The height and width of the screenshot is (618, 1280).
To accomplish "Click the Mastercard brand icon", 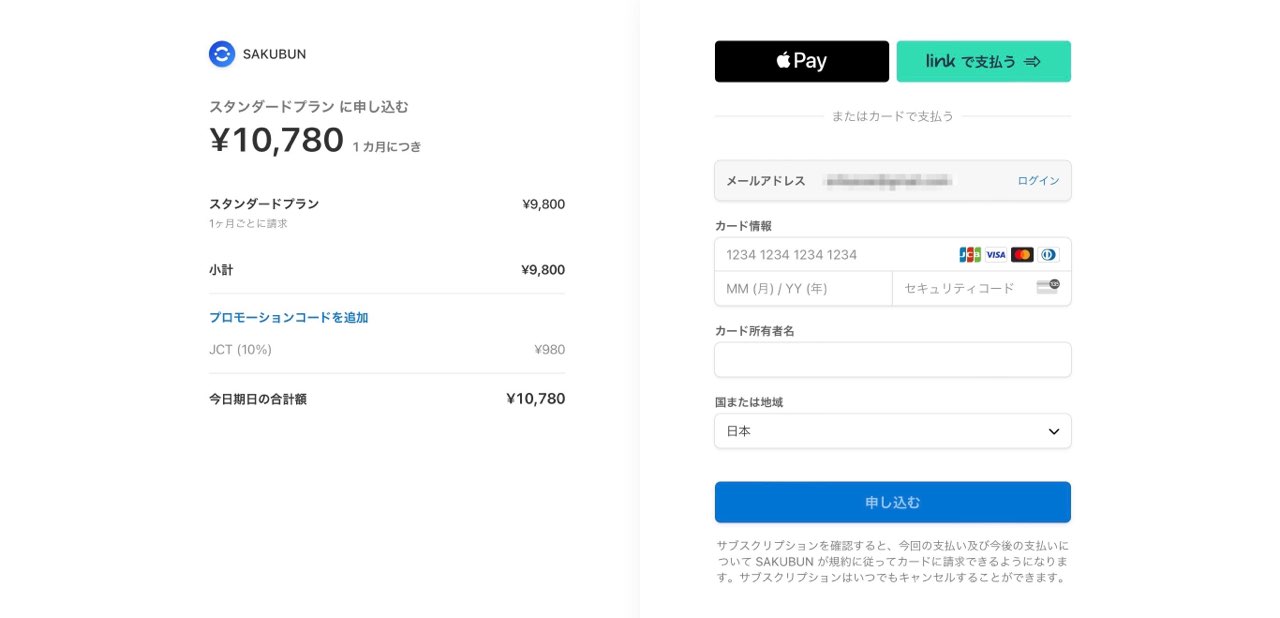I will tap(1022, 255).
